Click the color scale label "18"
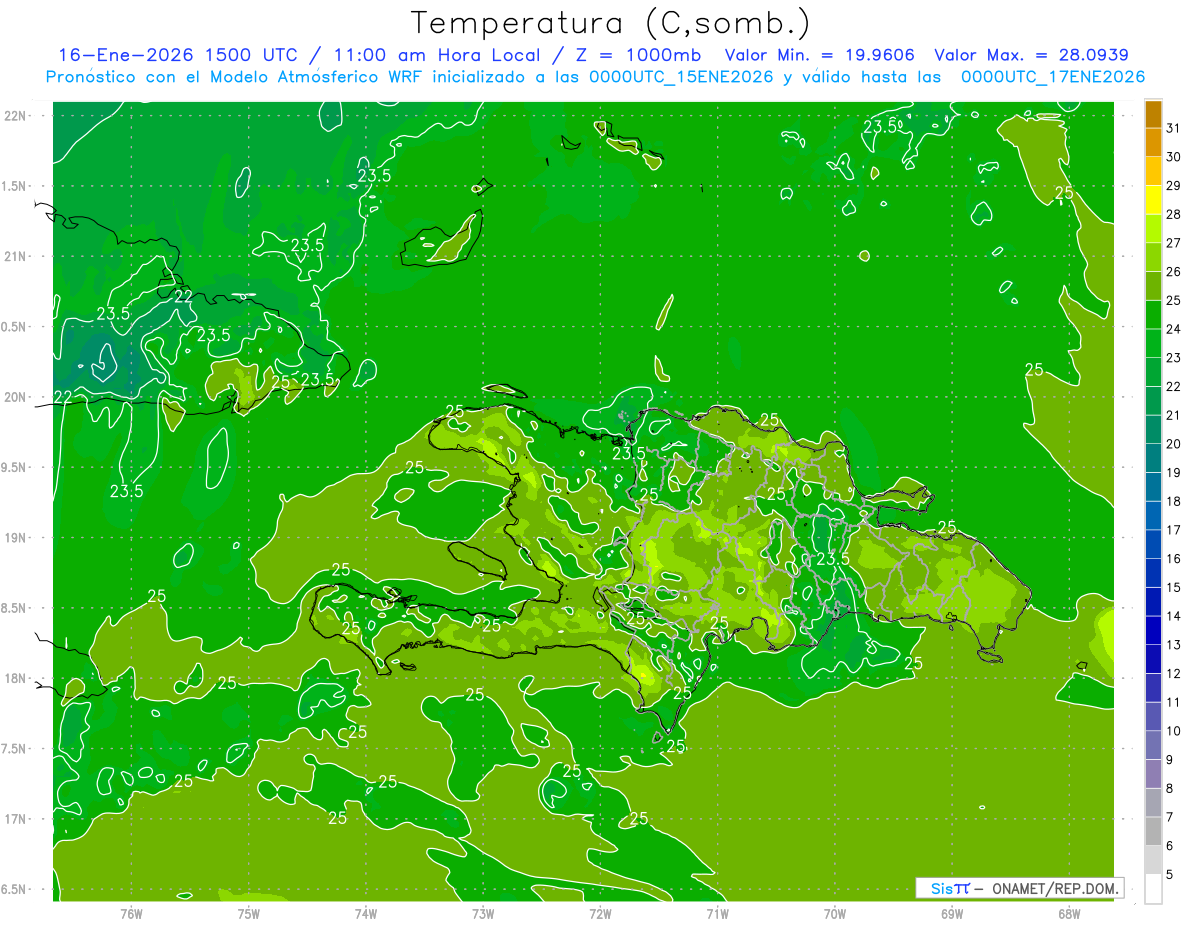 point(1173,501)
